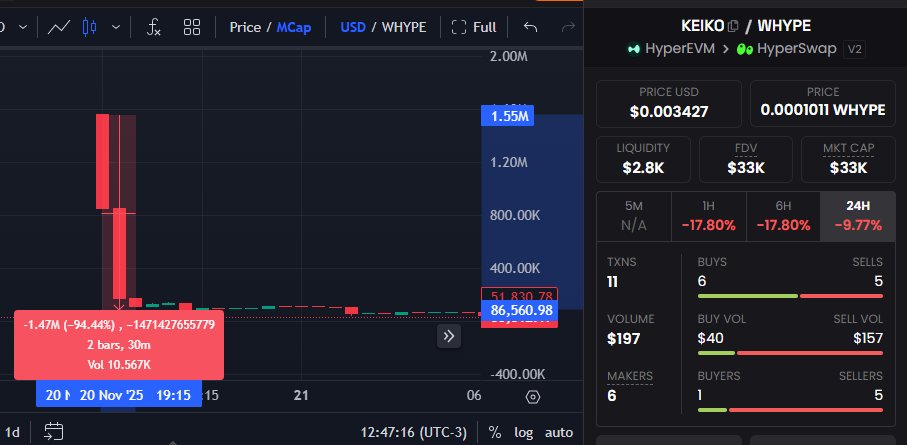Select the 1H timeframe tab
Image resolution: width=907 pixels, height=445 pixels.
(x=709, y=215)
